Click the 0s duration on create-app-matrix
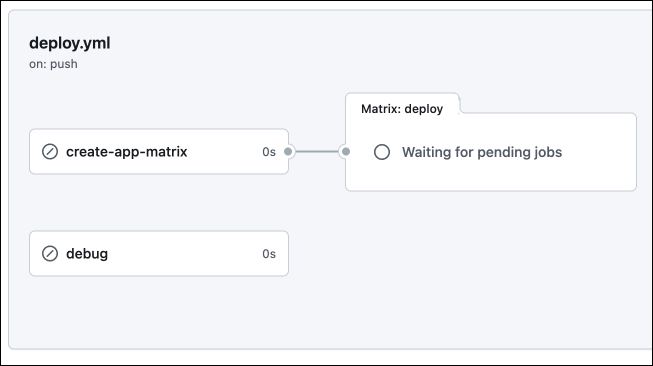This screenshot has height=366, width=653. pos(269,152)
